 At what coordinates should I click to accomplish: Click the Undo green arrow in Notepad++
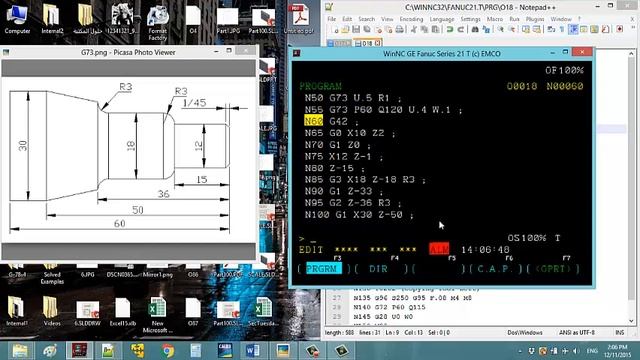[x=450, y=29]
